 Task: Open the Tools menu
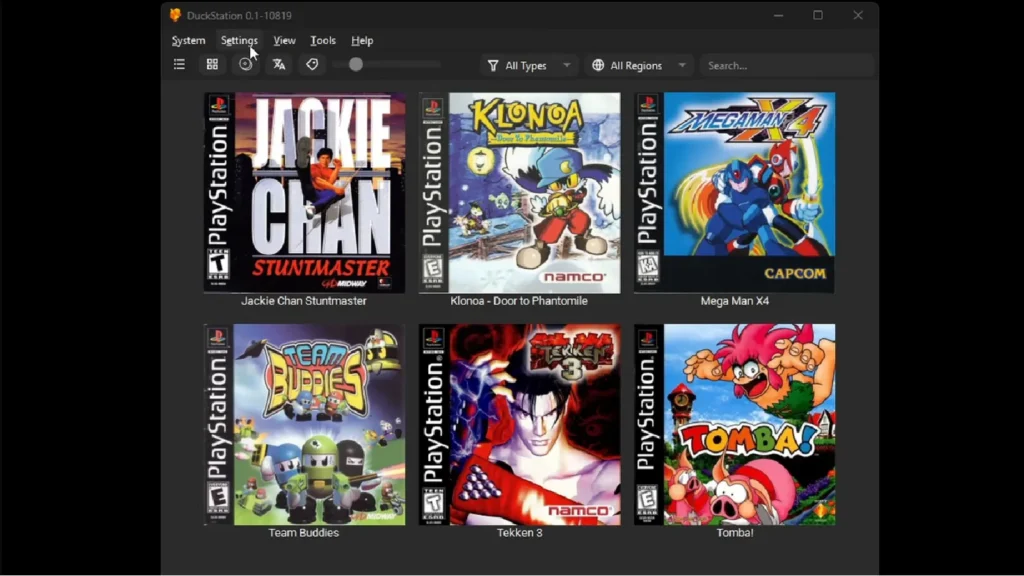323,40
